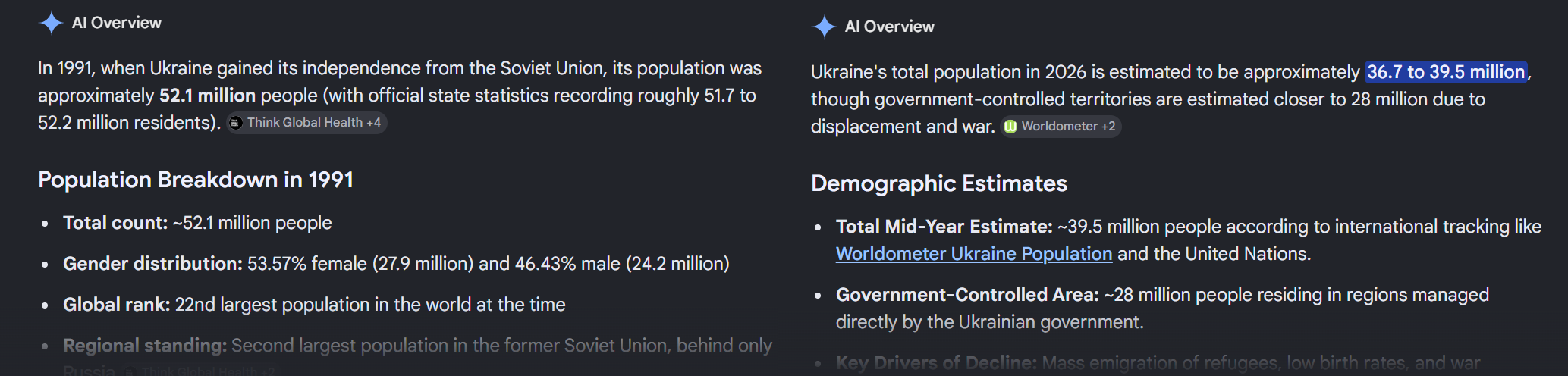Open the Think Global Health +4 sources chip

pyautogui.click(x=307, y=123)
